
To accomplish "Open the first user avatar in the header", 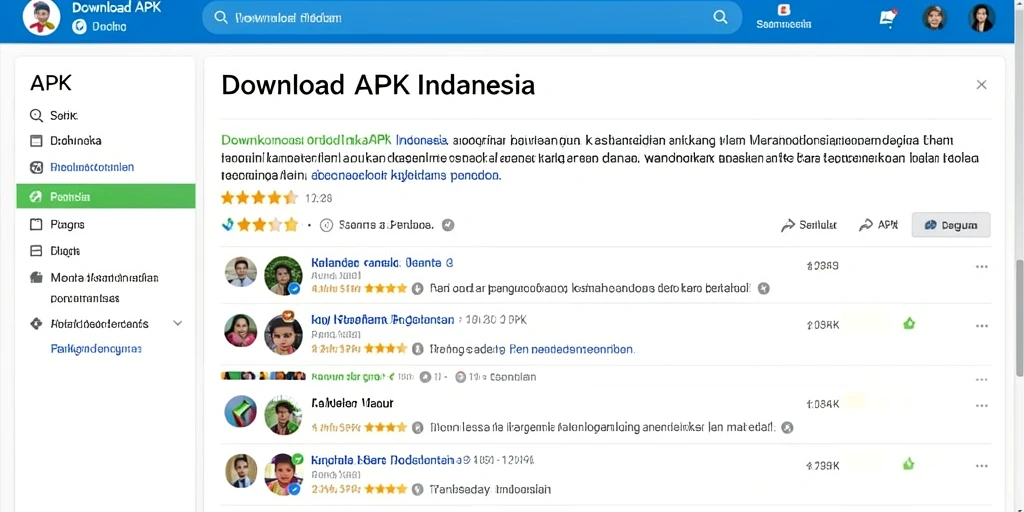I will click(935, 18).
